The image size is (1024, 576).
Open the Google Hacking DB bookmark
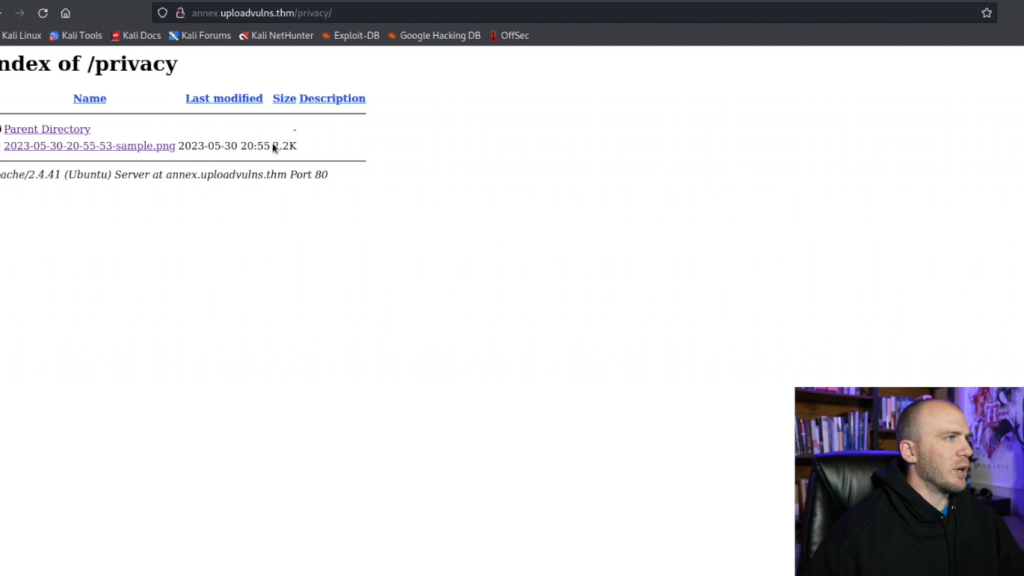coord(434,36)
